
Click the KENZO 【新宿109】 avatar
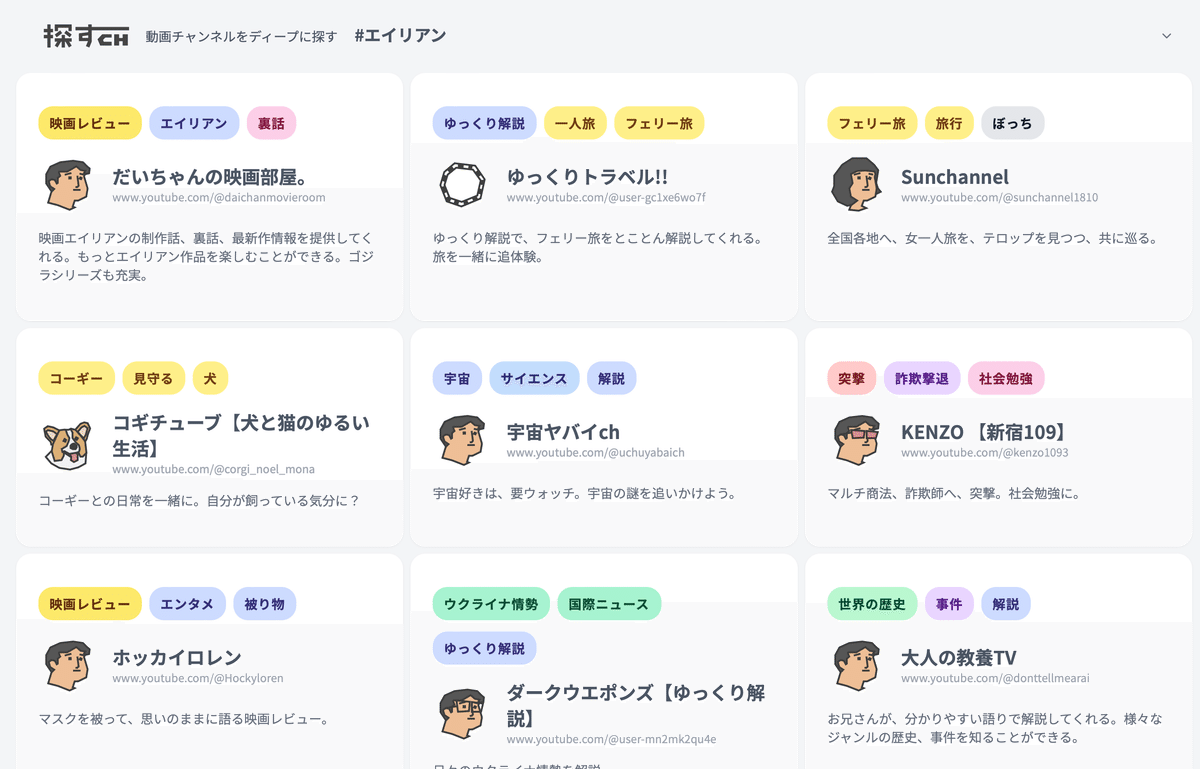[x=856, y=440]
